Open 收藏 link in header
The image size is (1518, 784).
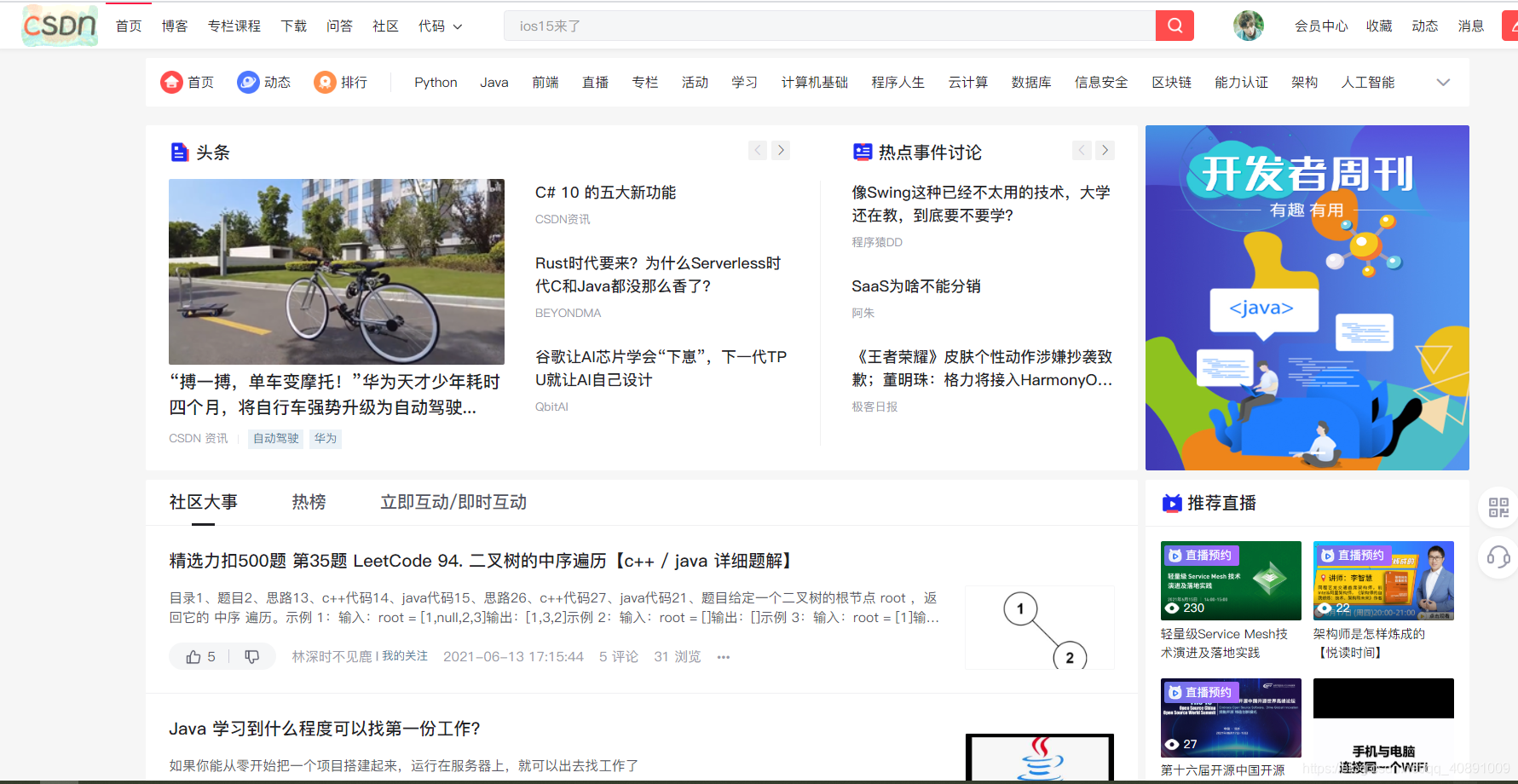point(1379,26)
